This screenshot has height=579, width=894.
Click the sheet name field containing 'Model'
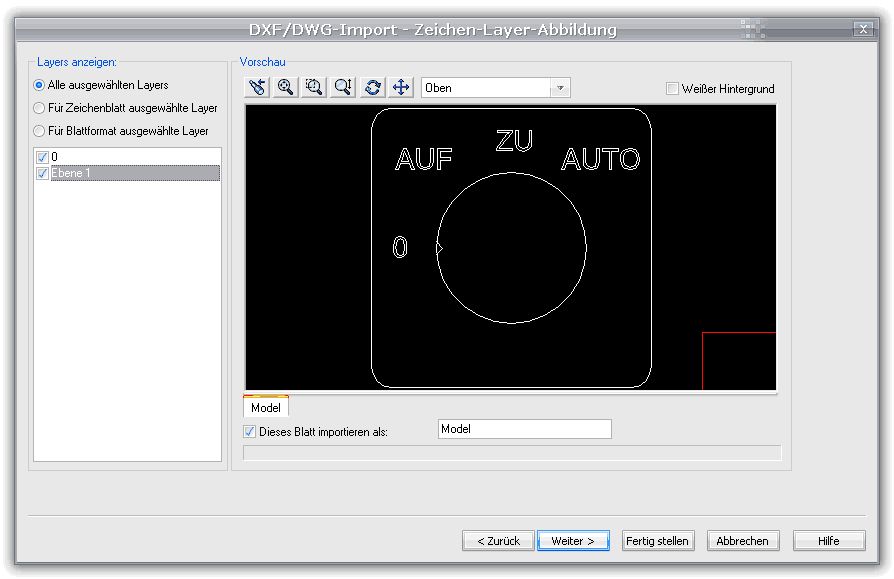click(524, 429)
